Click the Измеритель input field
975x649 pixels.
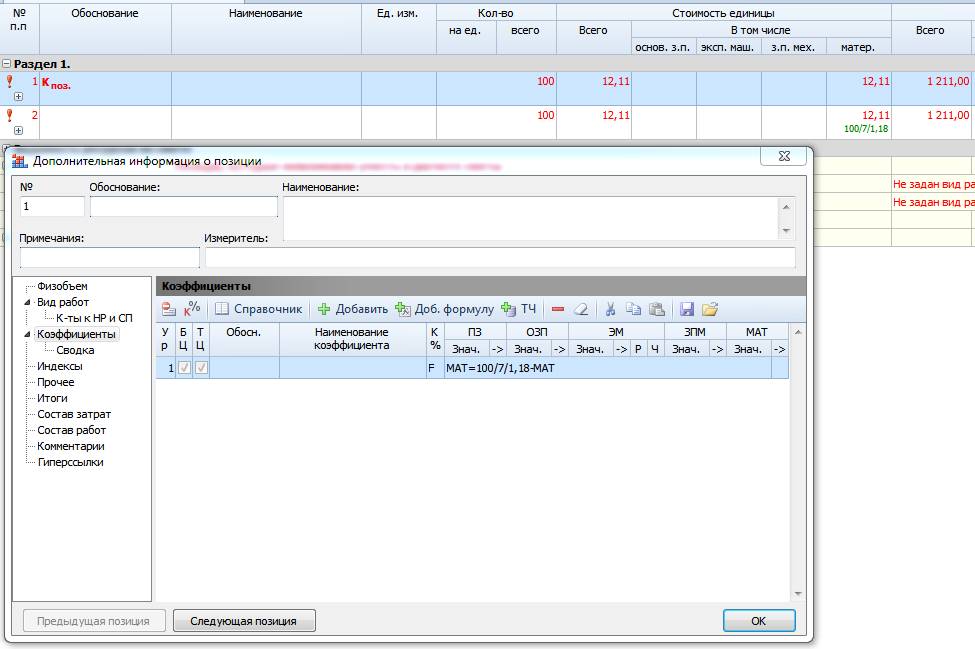(500, 257)
